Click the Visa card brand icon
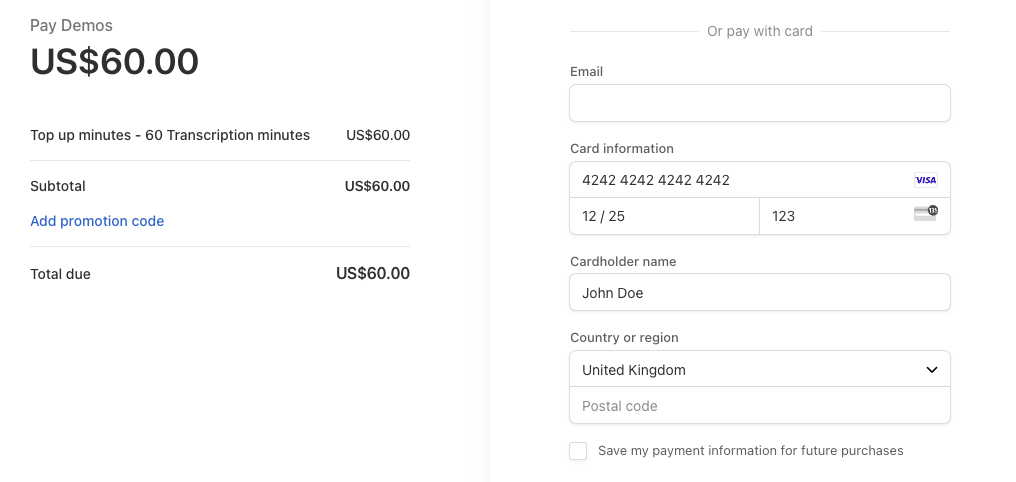The height and width of the screenshot is (482, 1016). 925,180
